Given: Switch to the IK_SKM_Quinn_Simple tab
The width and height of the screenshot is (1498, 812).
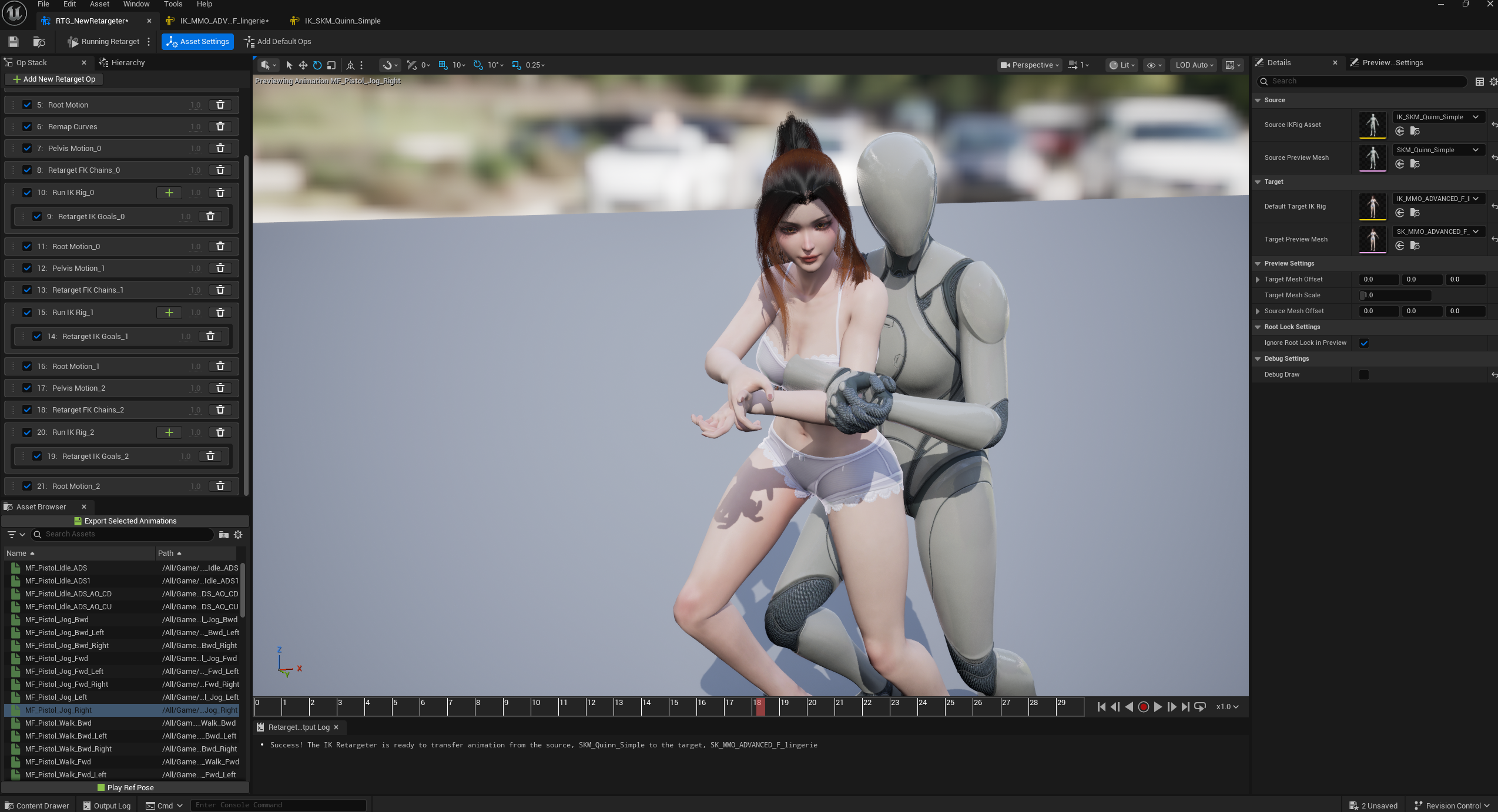Looking at the screenshot, I should 342,21.
